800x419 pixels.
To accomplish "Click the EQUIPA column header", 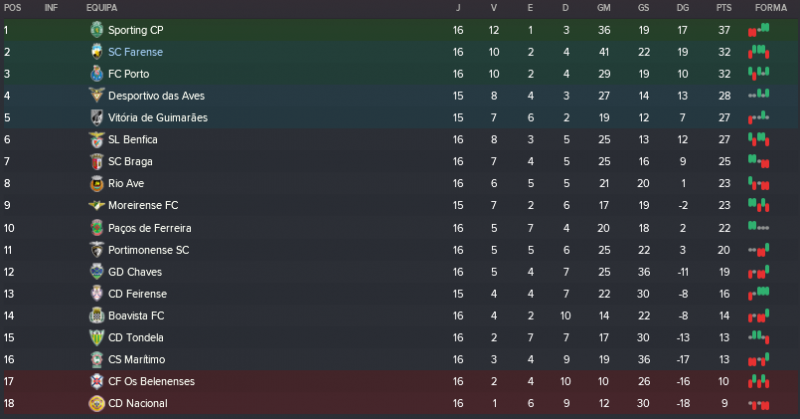I will [x=102, y=8].
